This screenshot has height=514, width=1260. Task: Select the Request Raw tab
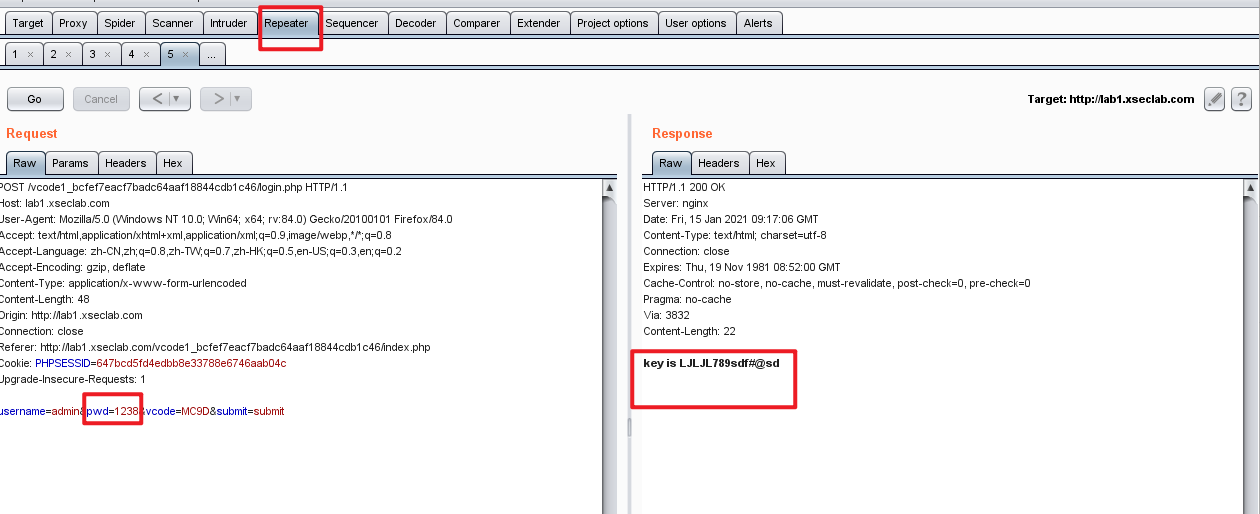click(25, 163)
